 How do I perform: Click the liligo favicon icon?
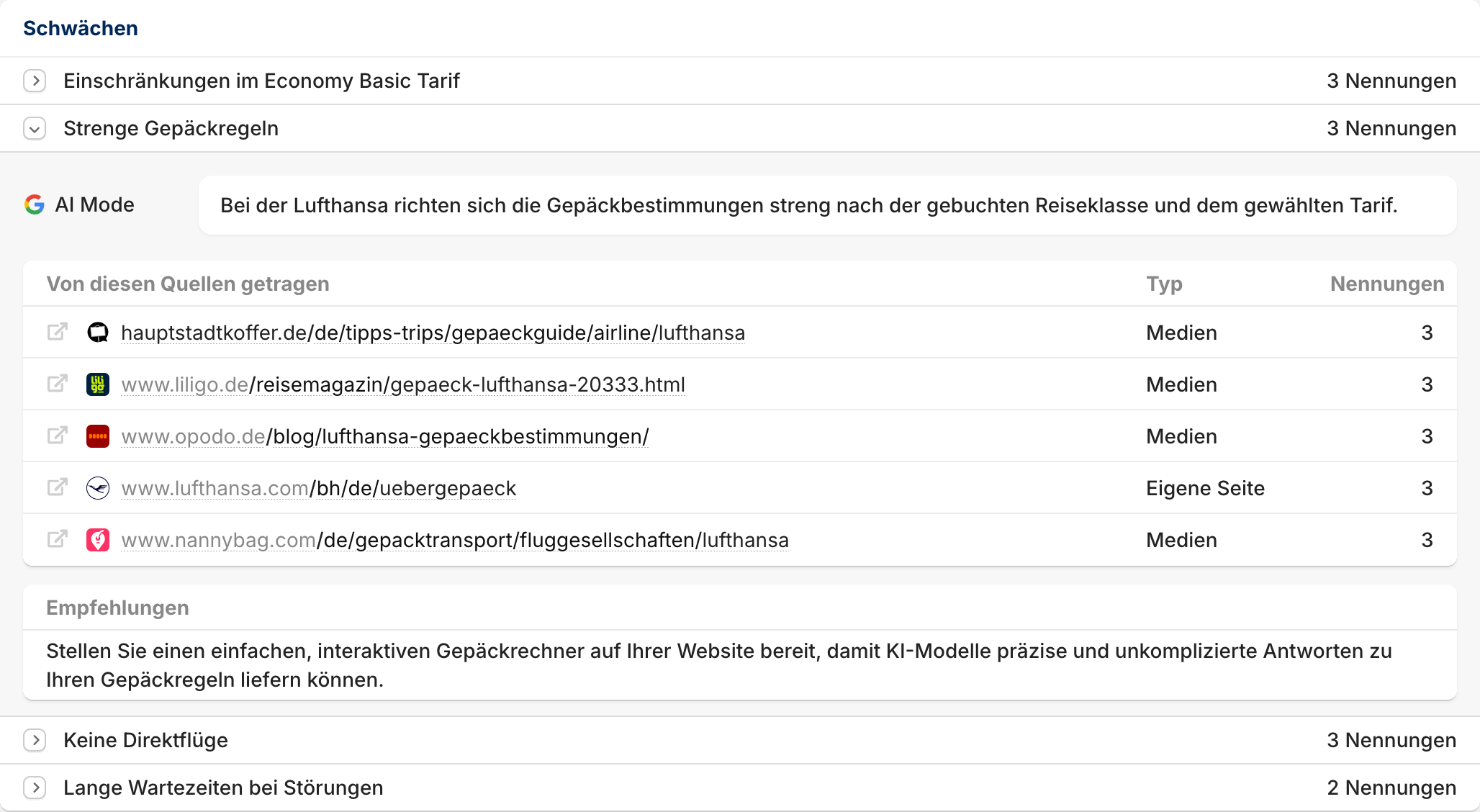coord(98,384)
